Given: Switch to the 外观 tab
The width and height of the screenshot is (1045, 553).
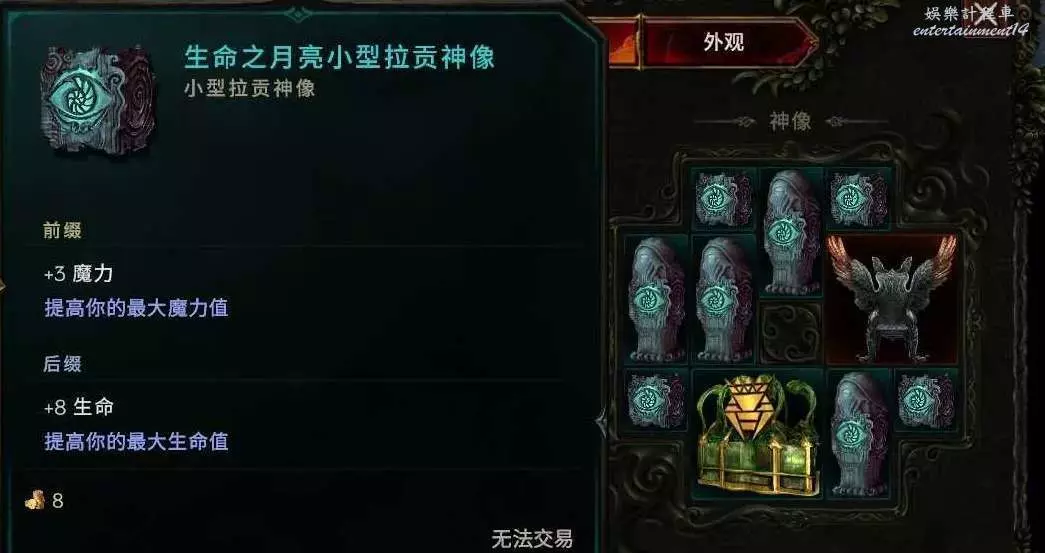Looking at the screenshot, I should 724,43.
